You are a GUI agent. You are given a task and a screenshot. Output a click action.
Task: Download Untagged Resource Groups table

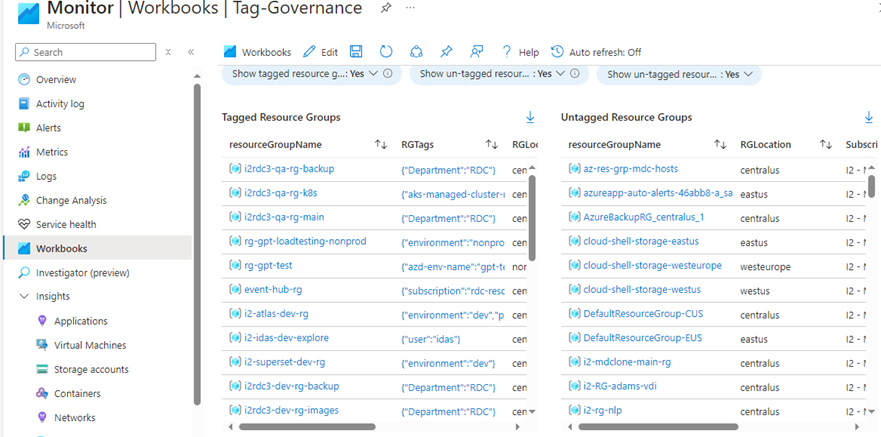pos(869,117)
